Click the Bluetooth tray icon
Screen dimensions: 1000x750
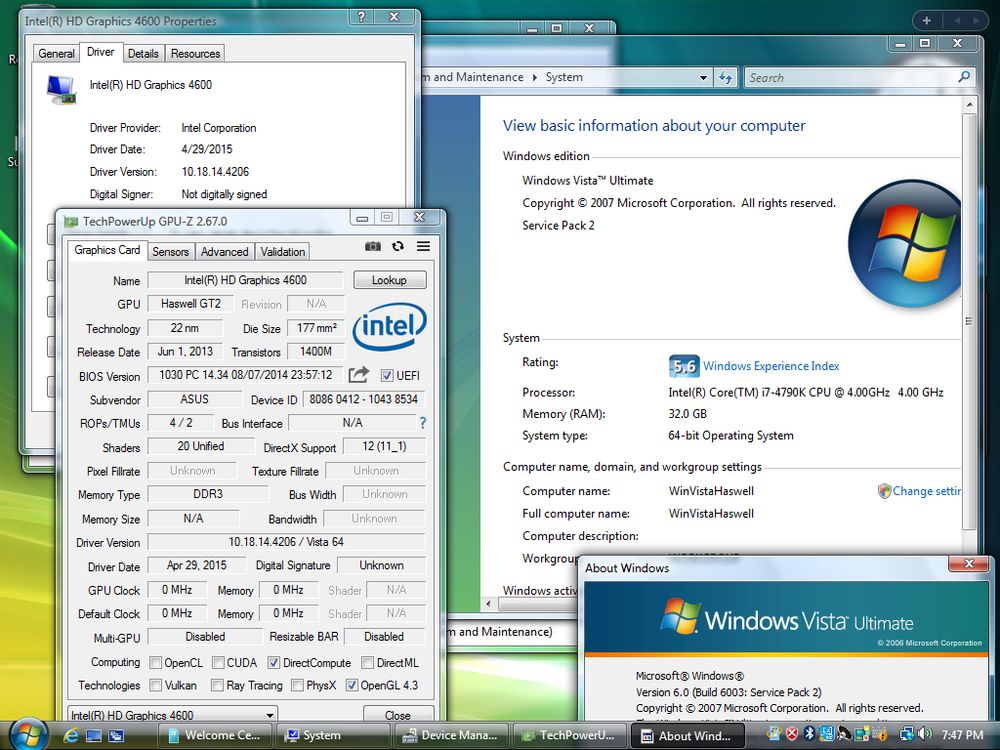[809, 733]
